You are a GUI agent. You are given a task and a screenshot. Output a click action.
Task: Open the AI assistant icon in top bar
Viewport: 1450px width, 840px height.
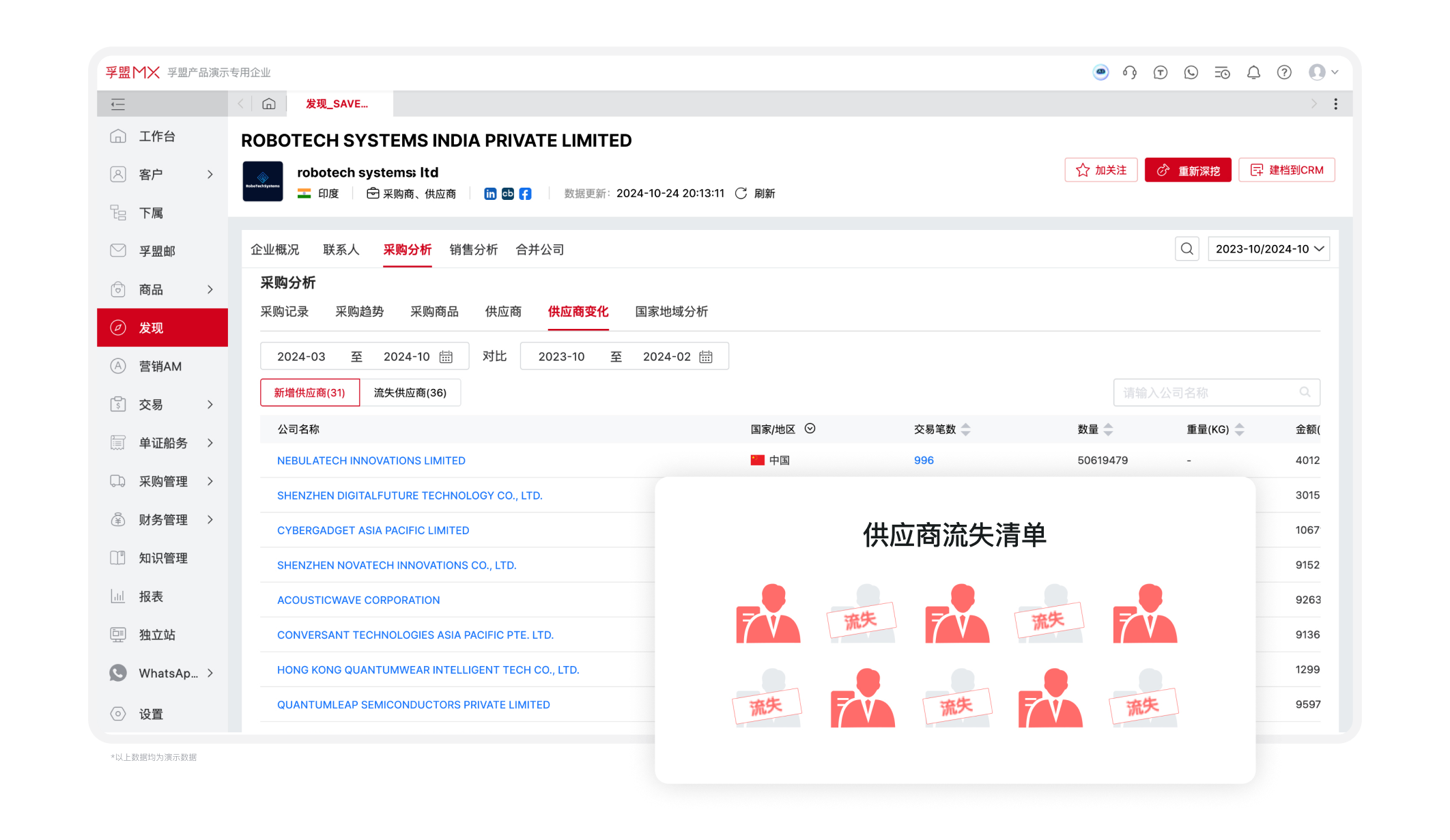pyautogui.click(x=1100, y=72)
